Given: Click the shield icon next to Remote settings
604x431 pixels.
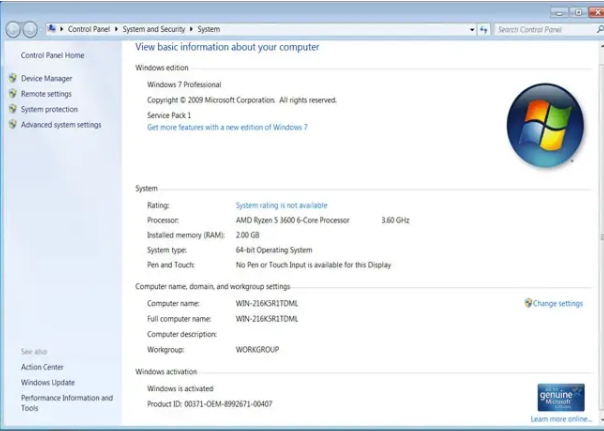Looking at the screenshot, I should tap(13, 94).
